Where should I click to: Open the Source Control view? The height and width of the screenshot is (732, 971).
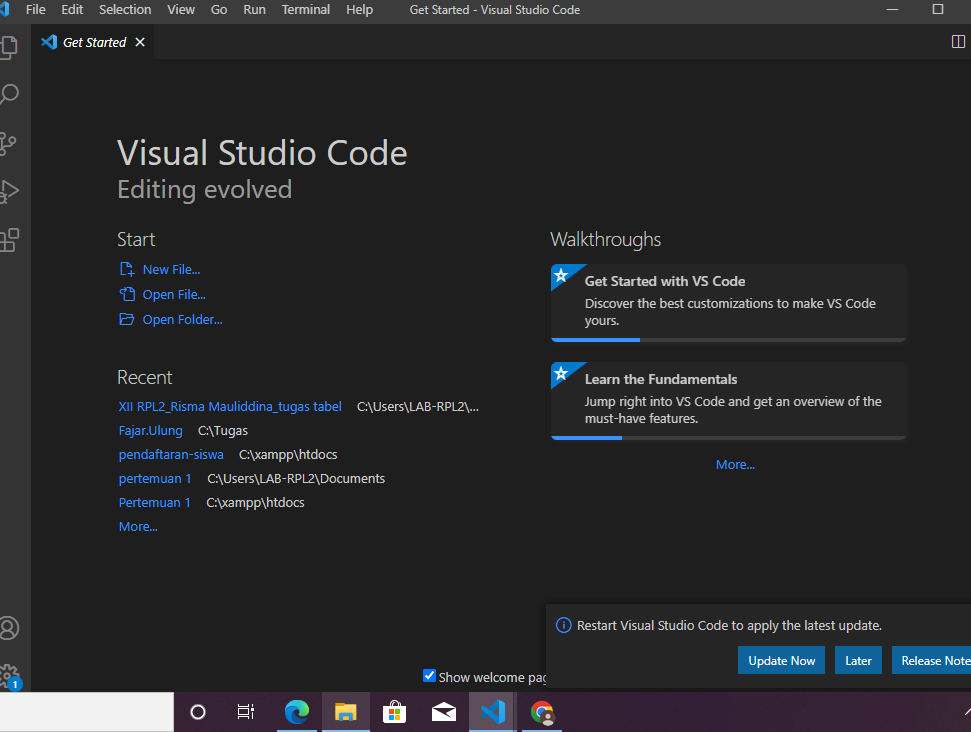8,143
